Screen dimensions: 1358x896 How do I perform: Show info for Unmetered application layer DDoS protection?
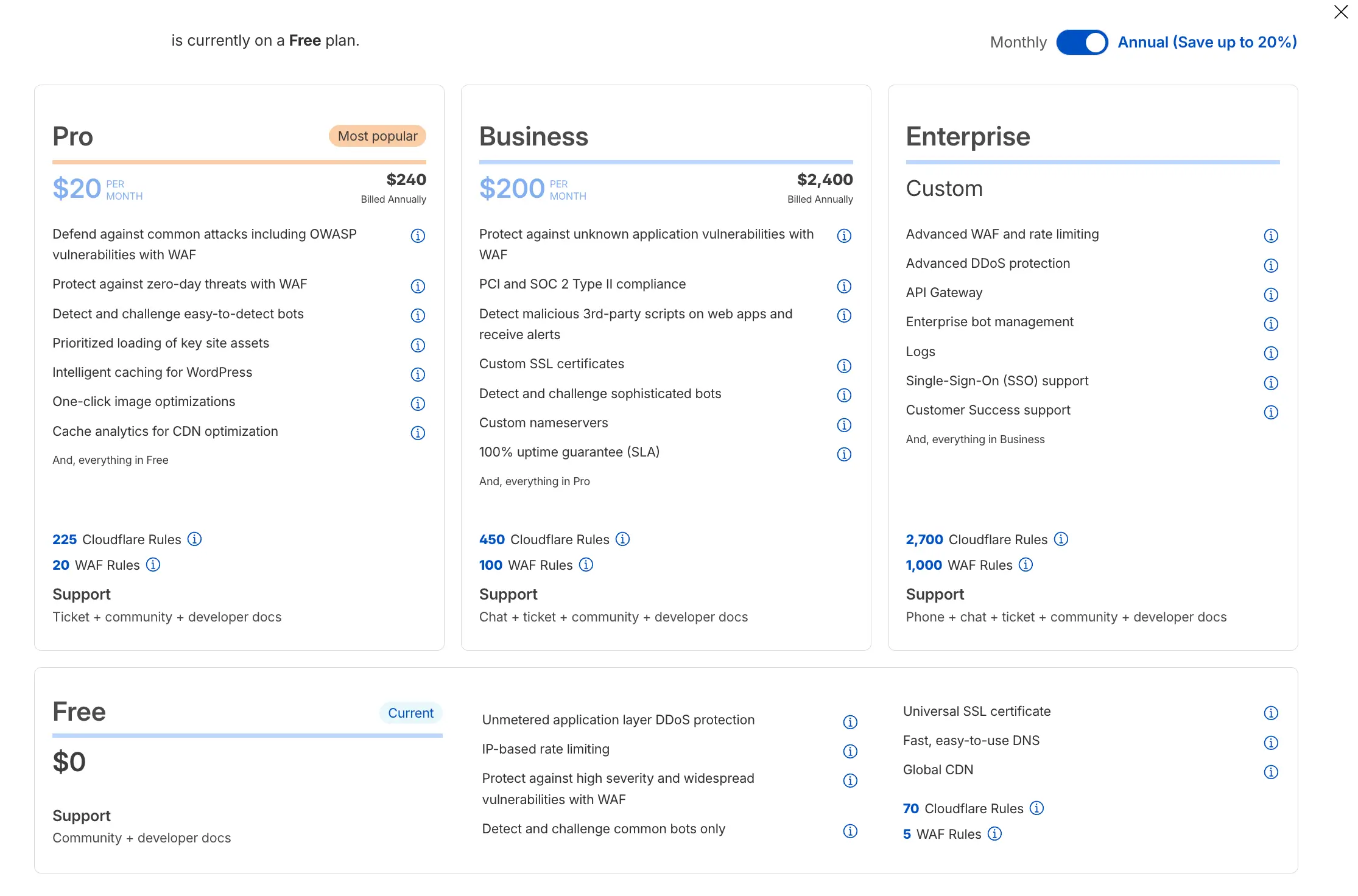coord(850,722)
